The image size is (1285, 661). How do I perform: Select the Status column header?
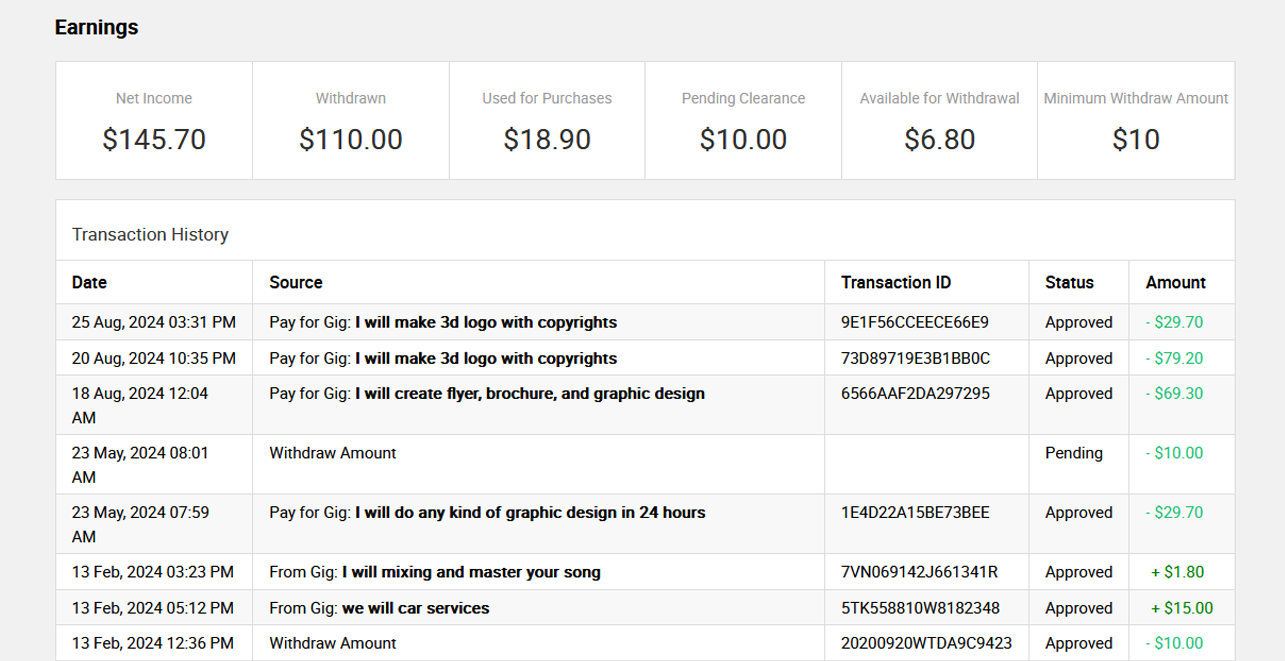[1069, 282]
